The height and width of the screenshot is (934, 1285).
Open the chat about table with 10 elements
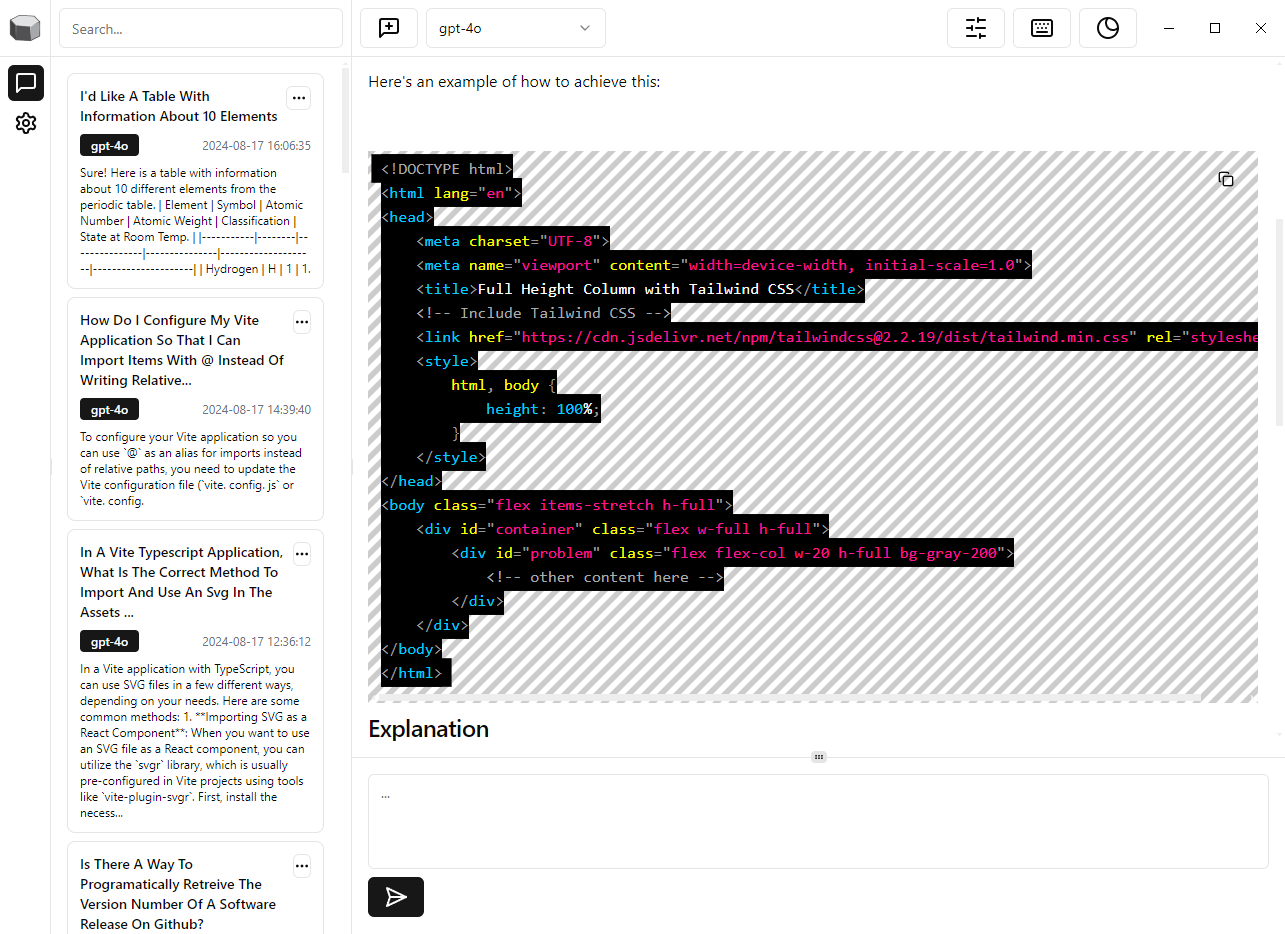coord(180,106)
